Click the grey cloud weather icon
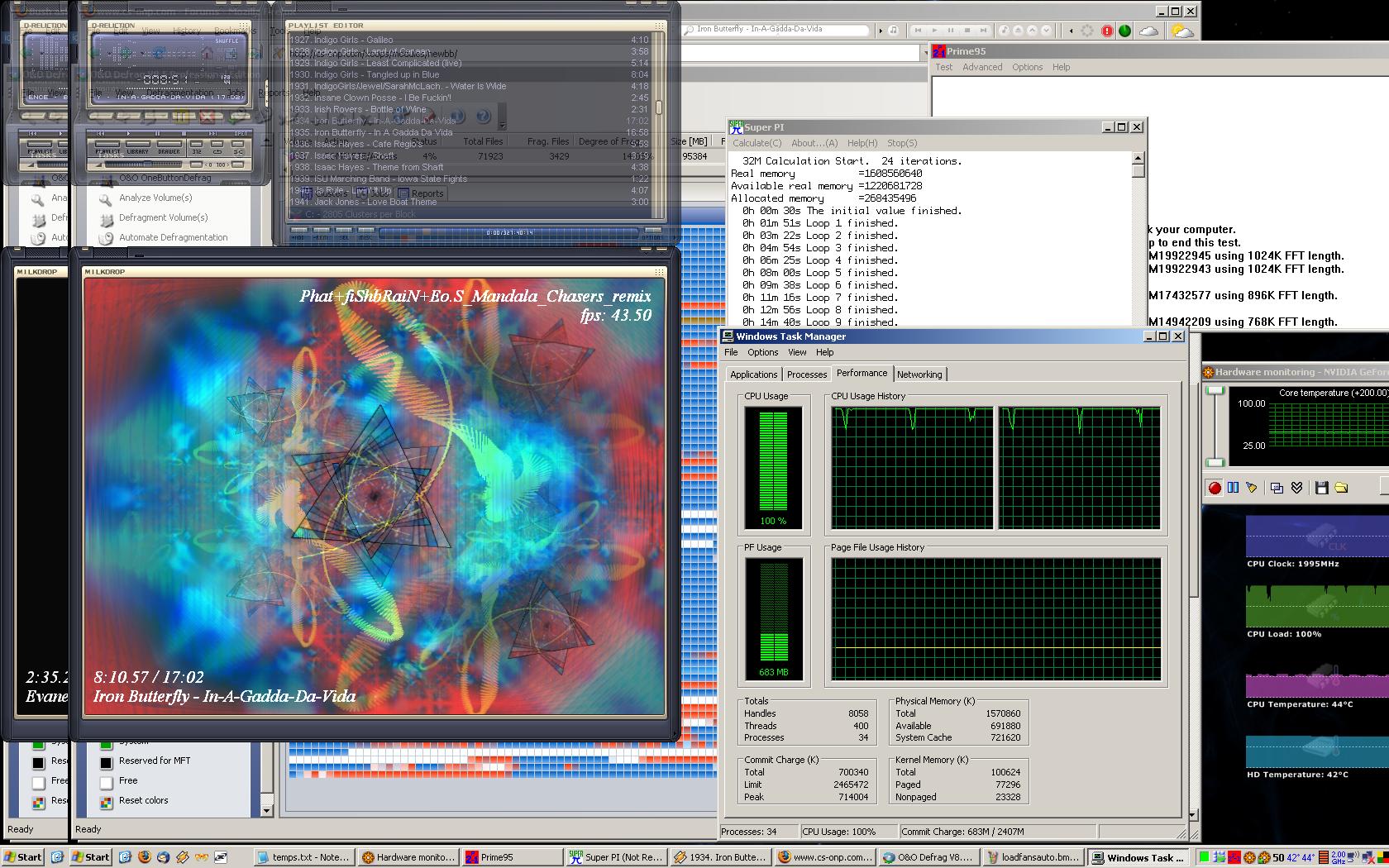 tap(1148, 31)
